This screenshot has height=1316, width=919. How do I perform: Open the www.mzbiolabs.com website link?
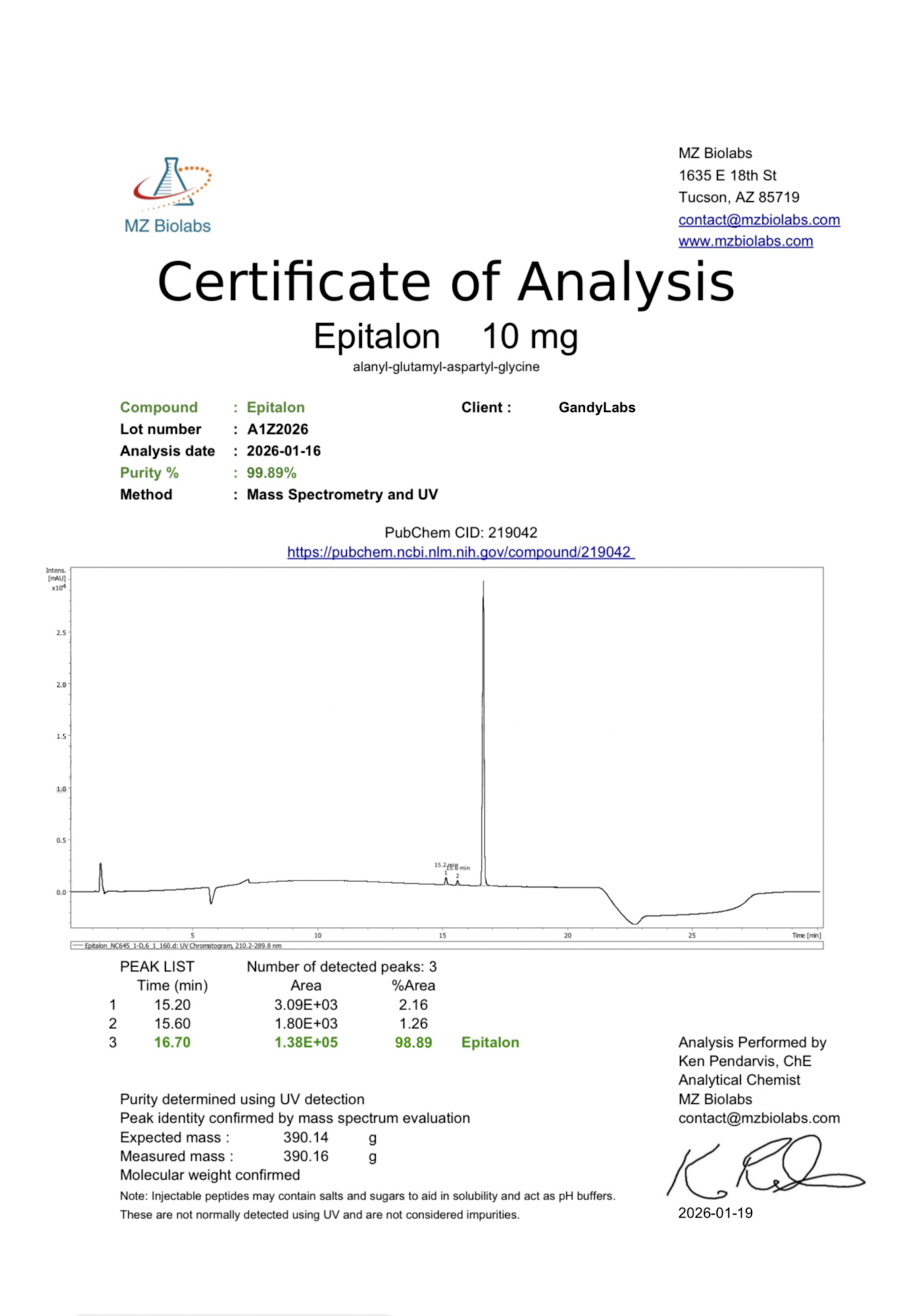pyautogui.click(x=745, y=241)
